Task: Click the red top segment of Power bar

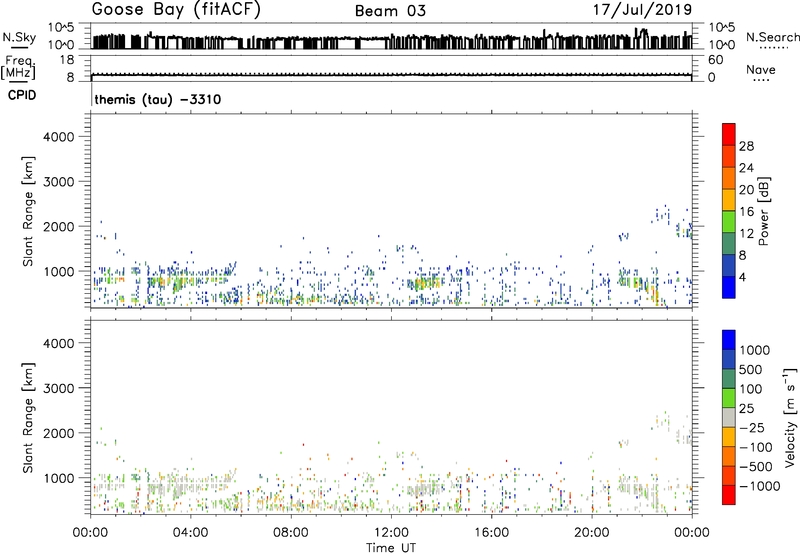Action: 729,134
